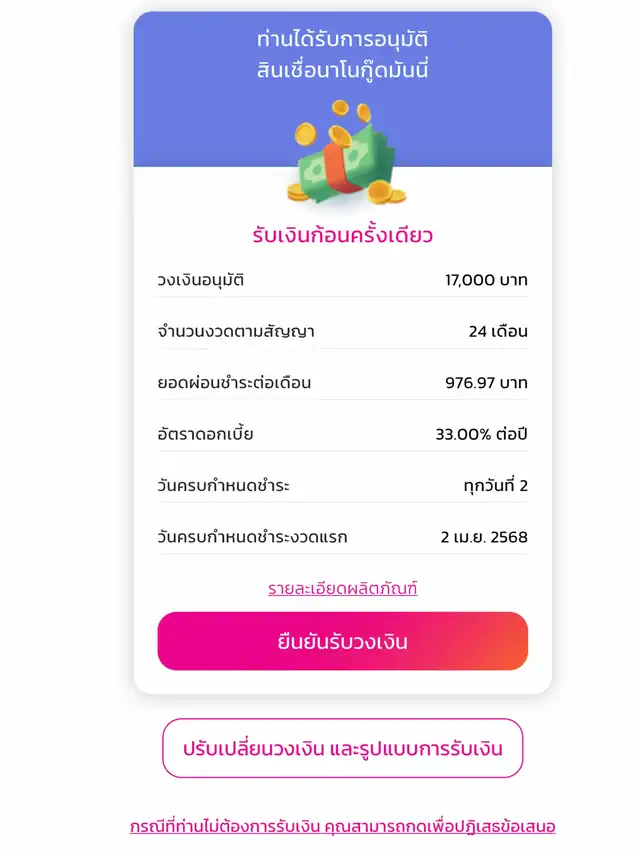This screenshot has height=855, width=640.
Task: Click the heading รับเงินก้อนครั้งเดียว
Action: click(342, 236)
